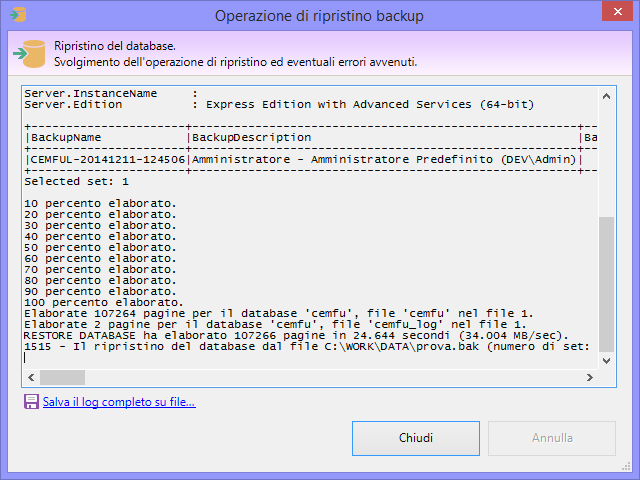Click the log's vertical scrollbar down arrow

pos(608,360)
